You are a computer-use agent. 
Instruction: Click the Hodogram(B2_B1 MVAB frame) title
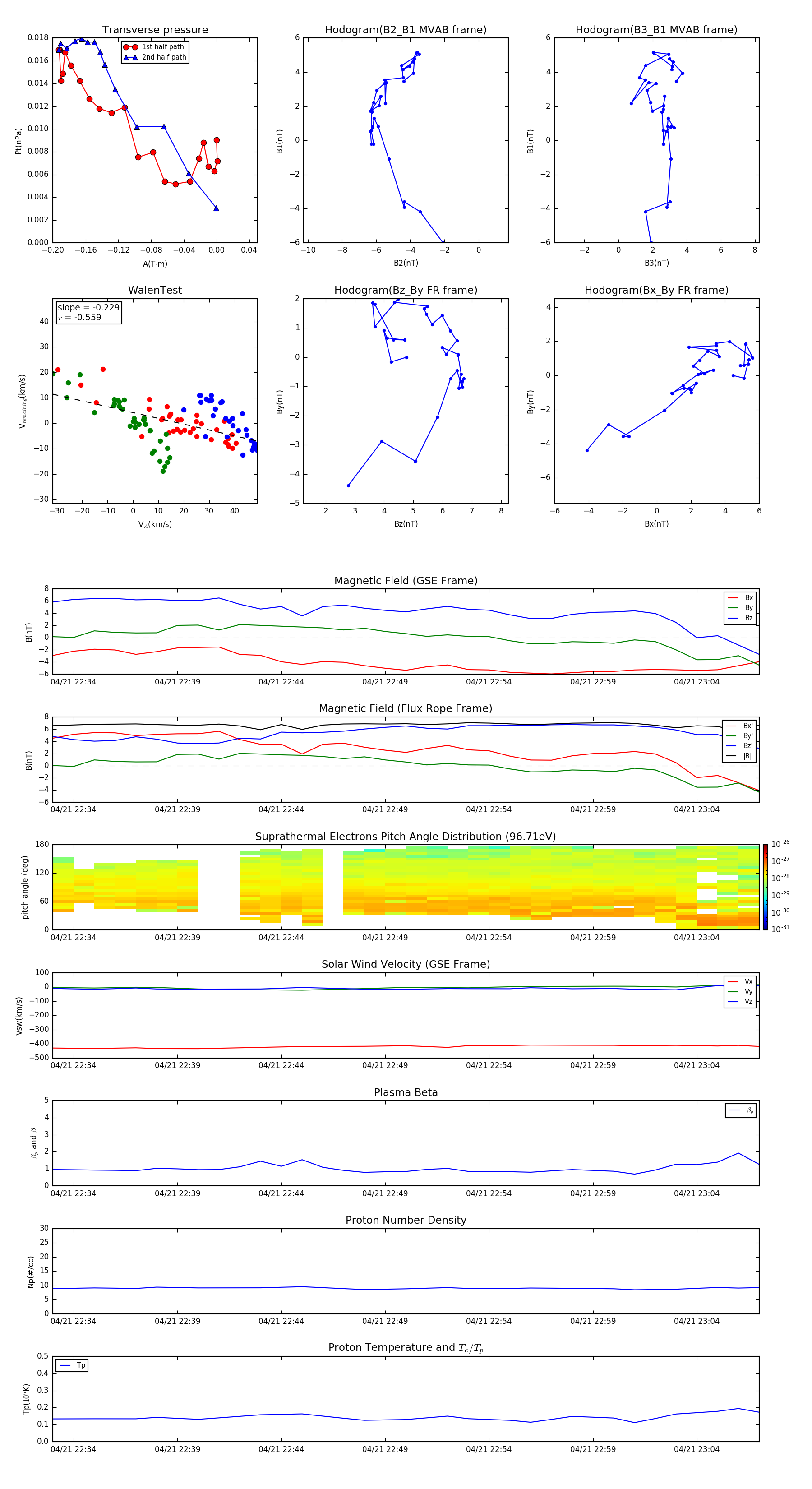click(x=406, y=30)
